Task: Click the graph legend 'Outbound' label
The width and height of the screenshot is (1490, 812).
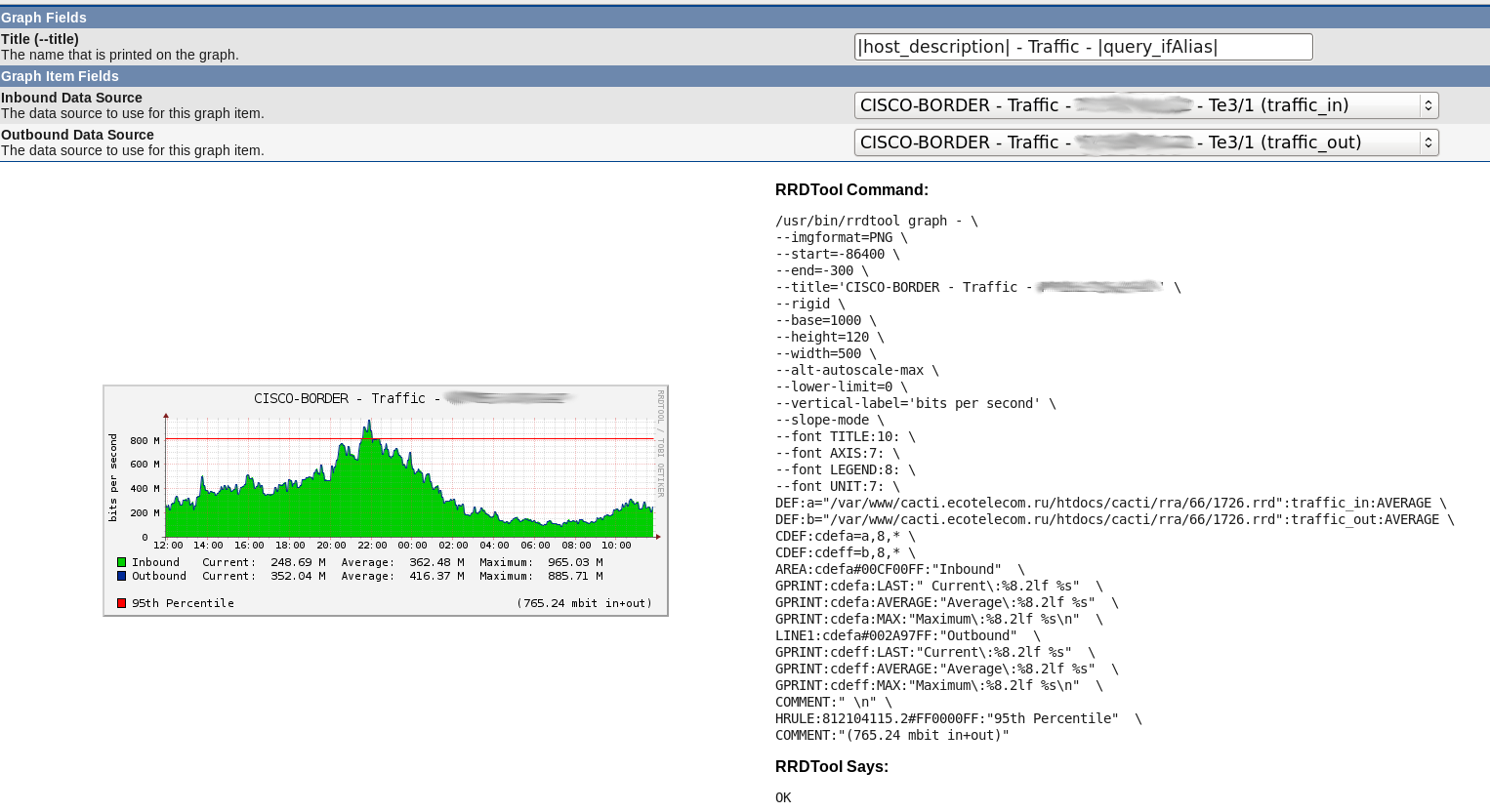Action: pyautogui.click(x=159, y=576)
